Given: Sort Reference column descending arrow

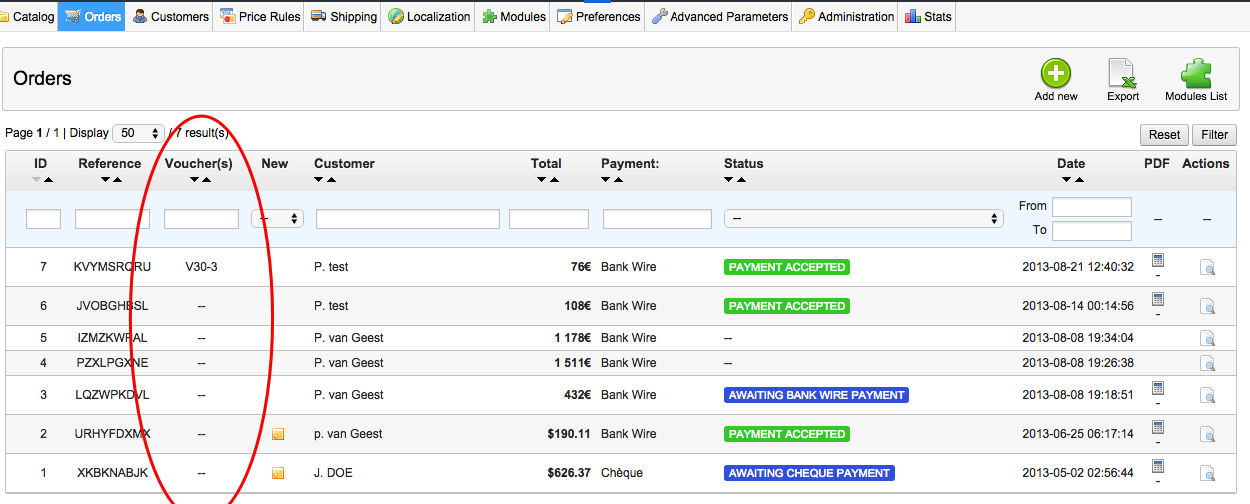Looking at the screenshot, I should (x=106, y=180).
